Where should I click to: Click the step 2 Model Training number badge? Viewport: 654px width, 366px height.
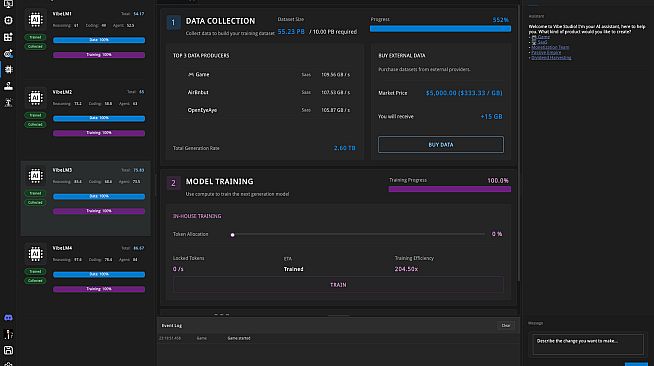[174, 183]
